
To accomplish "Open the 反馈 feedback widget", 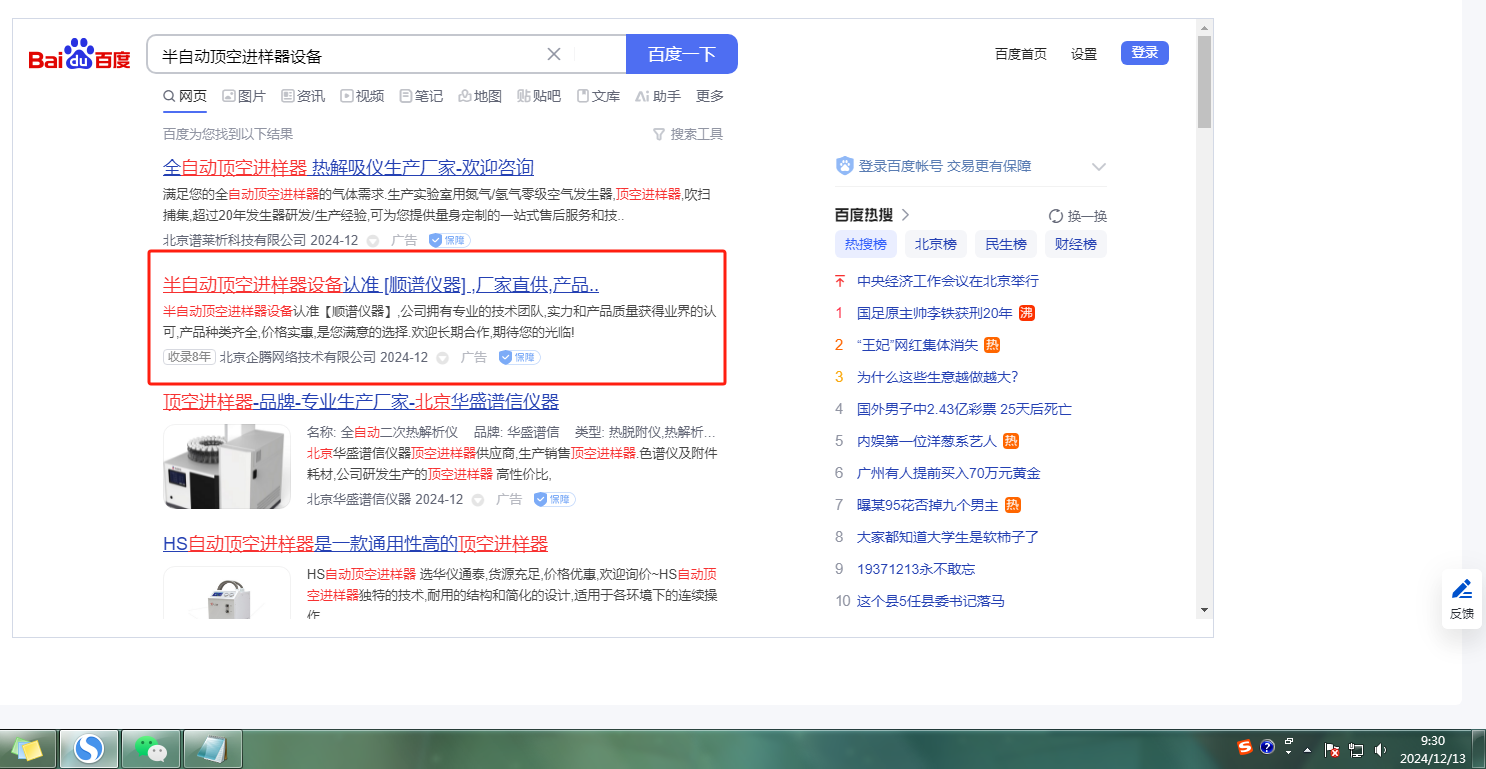I will [x=1461, y=598].
